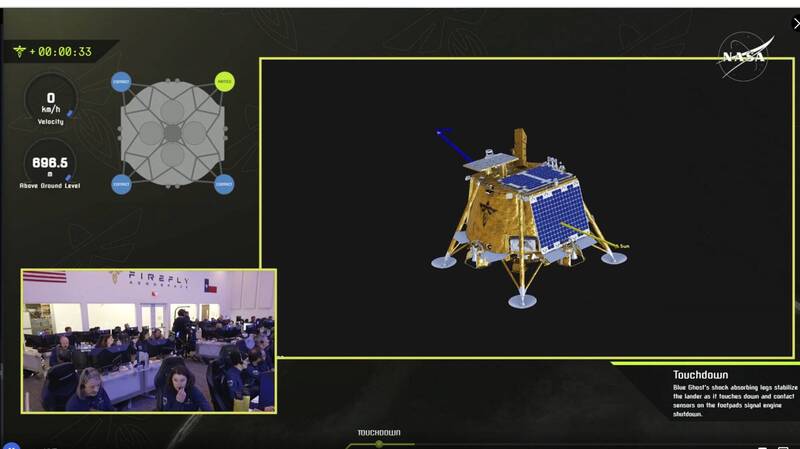Click the bottom-left blue contact indicator
Viewport: 800px width, 449px height.
click(121, 184)
